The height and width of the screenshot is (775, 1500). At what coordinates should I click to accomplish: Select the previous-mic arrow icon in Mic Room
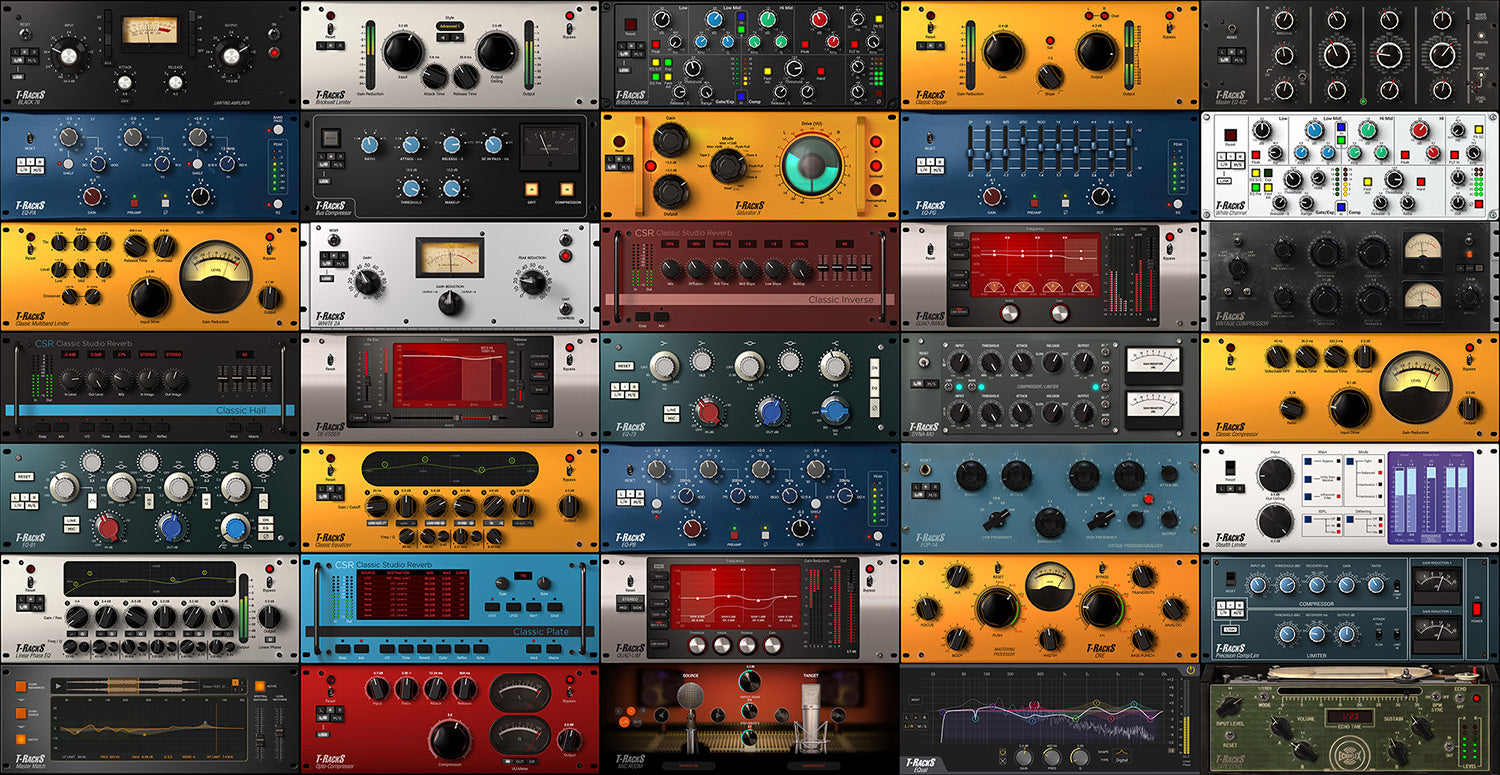click(x=662, y=714)
